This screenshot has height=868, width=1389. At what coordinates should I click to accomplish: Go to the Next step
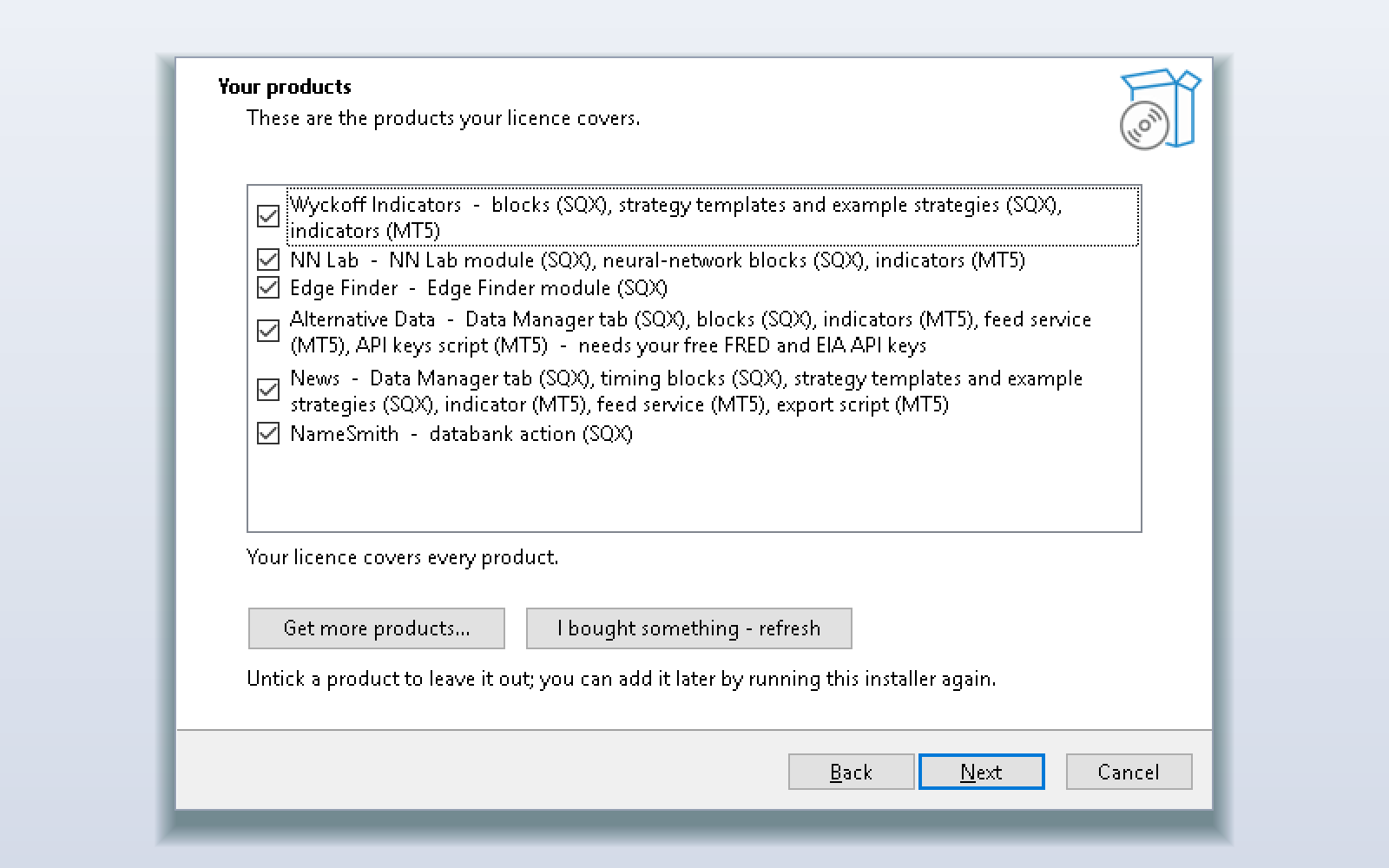click(982, 772)
